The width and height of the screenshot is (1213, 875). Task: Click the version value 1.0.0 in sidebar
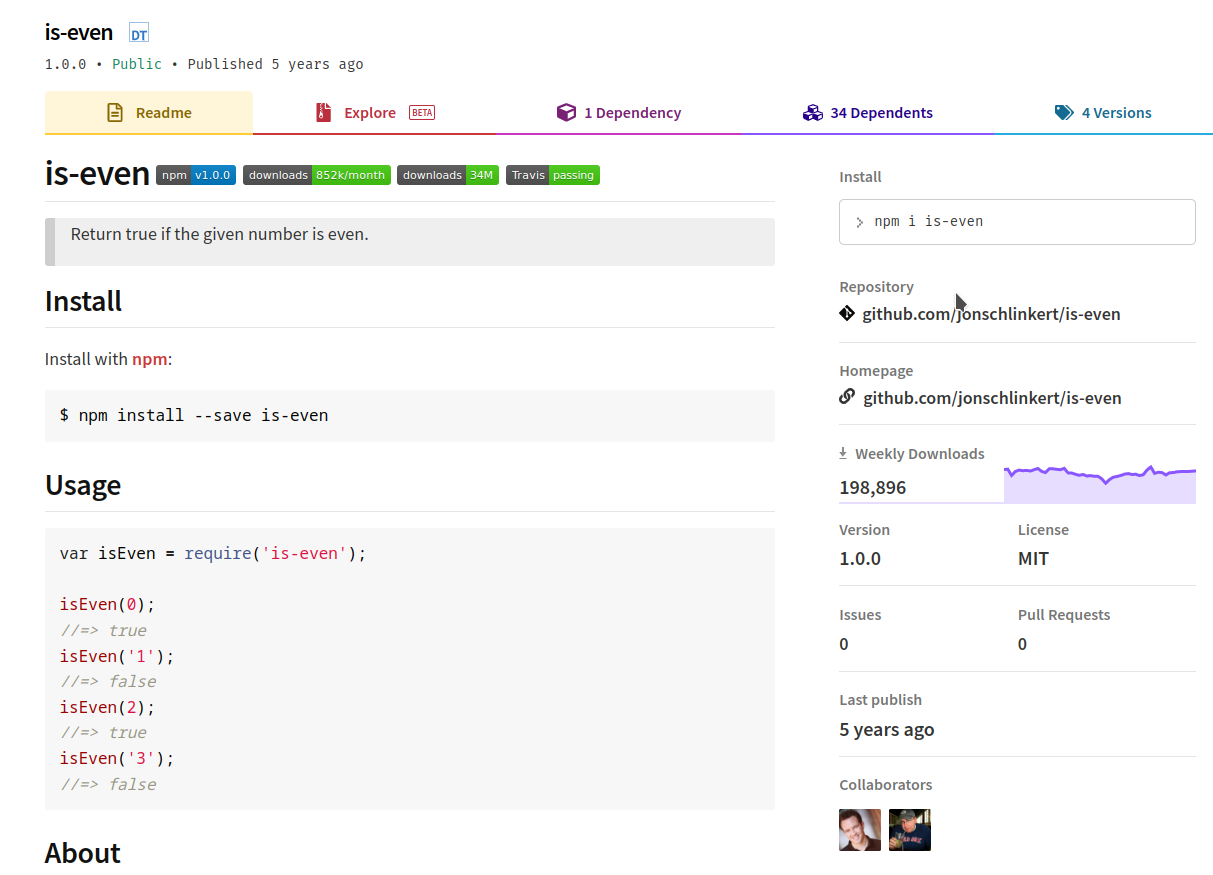860,559
